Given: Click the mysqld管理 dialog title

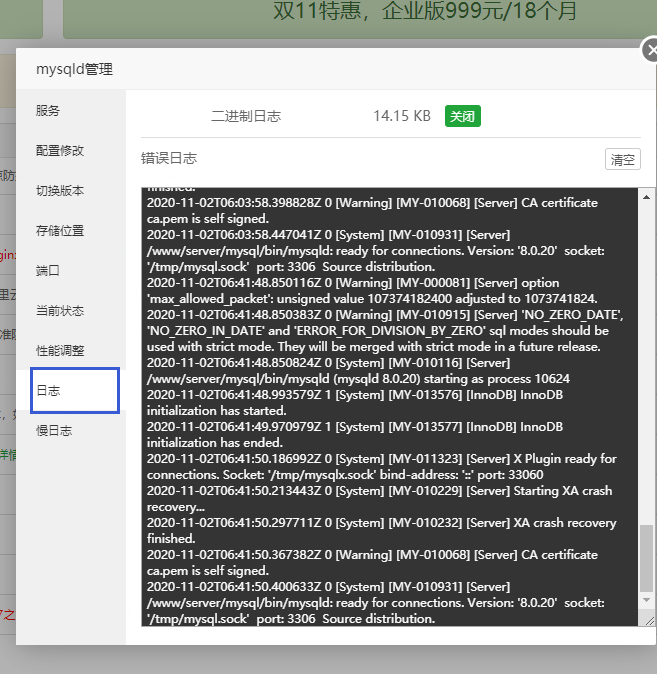Looking at the screenshot, I should click(74, 69).
